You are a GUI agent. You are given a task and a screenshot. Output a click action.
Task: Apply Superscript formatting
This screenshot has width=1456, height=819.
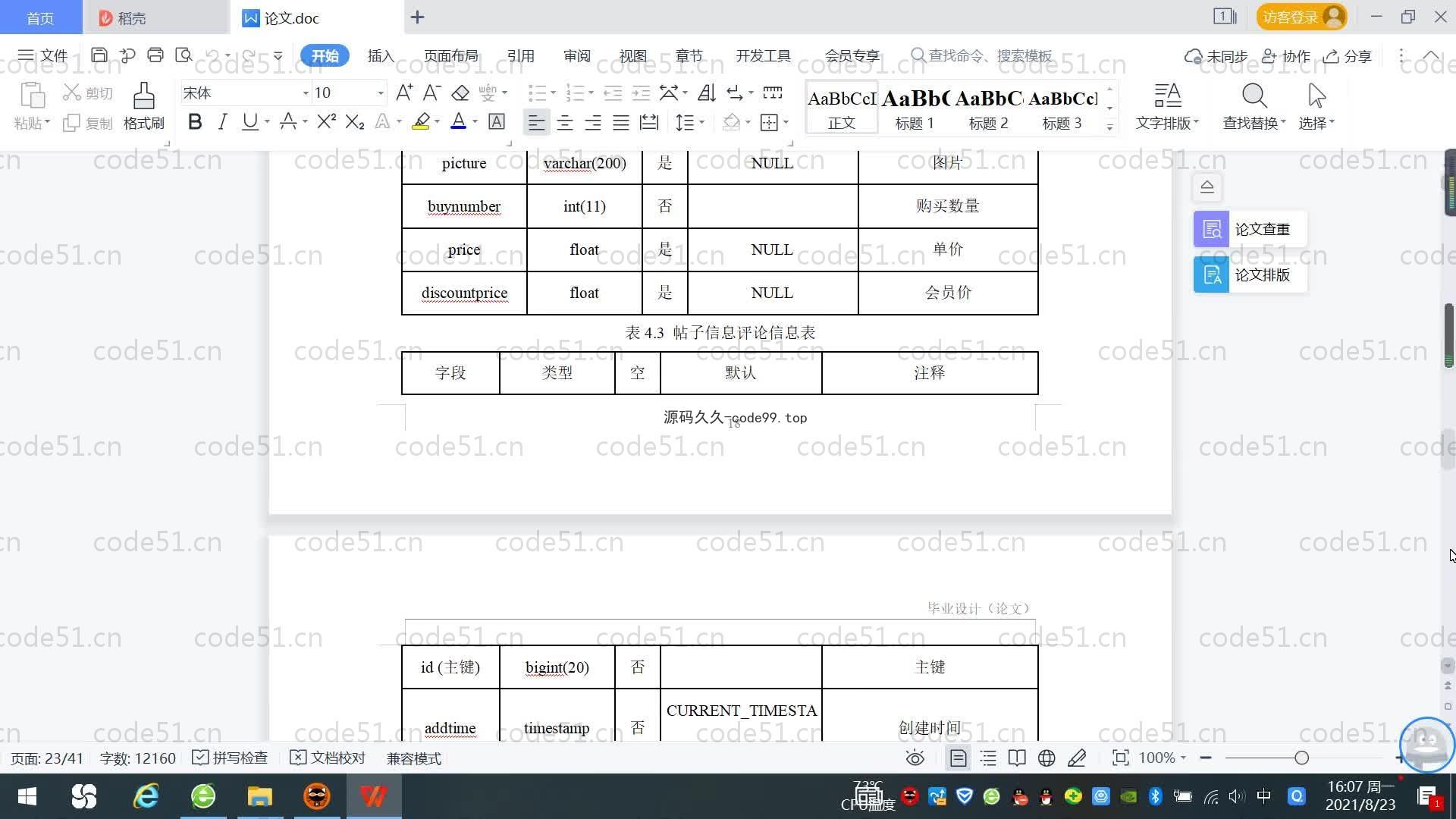(326, 121)
